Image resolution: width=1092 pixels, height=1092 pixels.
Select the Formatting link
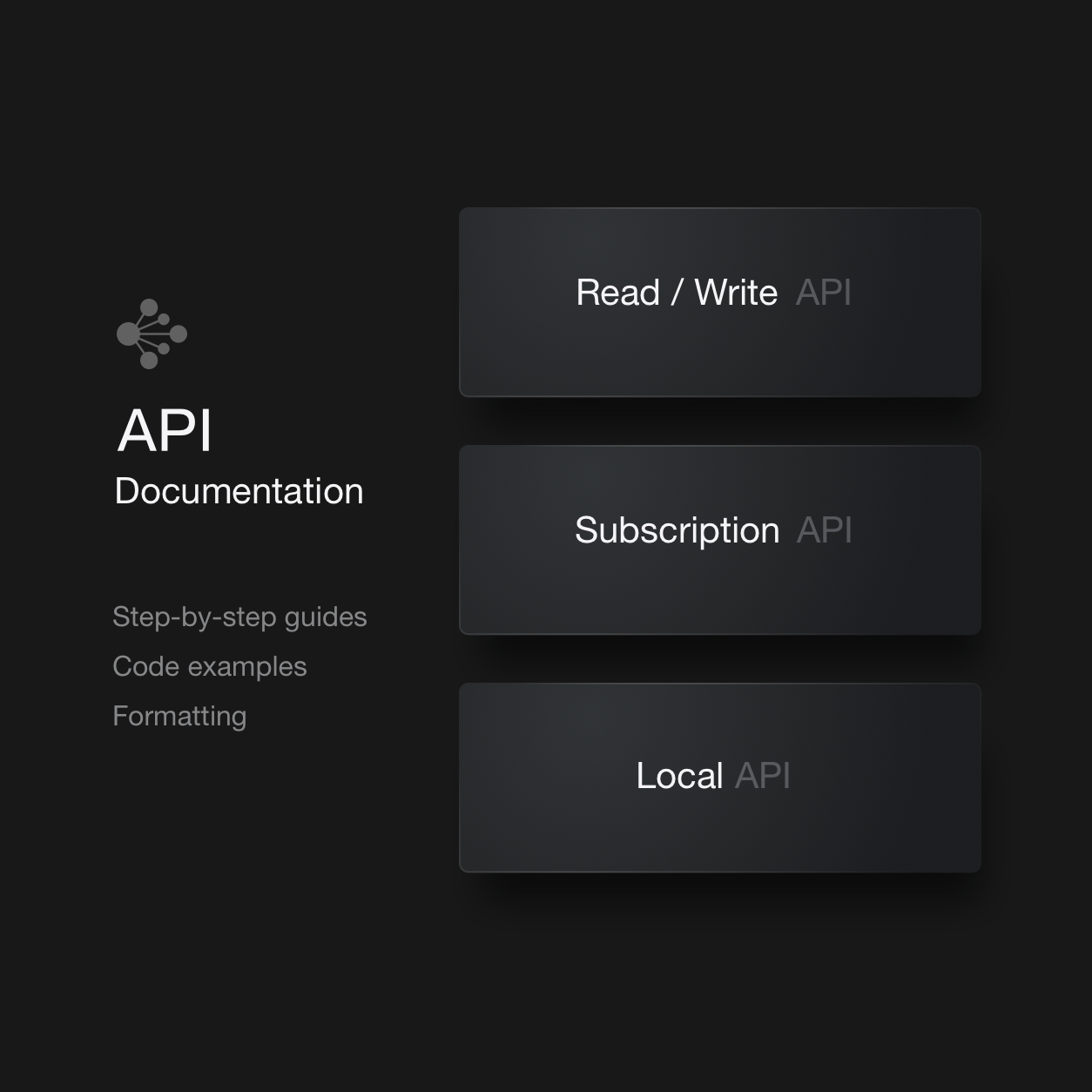(179, 716)
